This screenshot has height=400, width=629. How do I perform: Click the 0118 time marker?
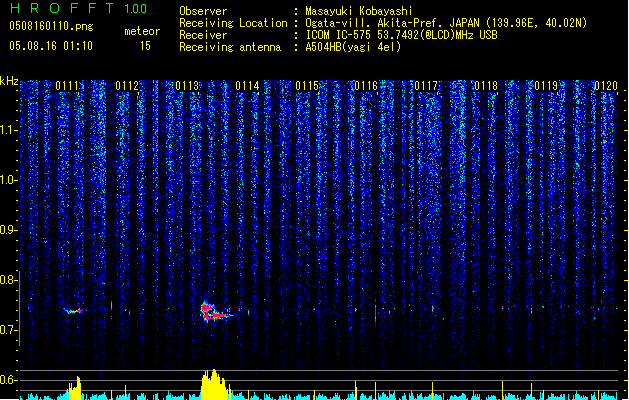486,86
